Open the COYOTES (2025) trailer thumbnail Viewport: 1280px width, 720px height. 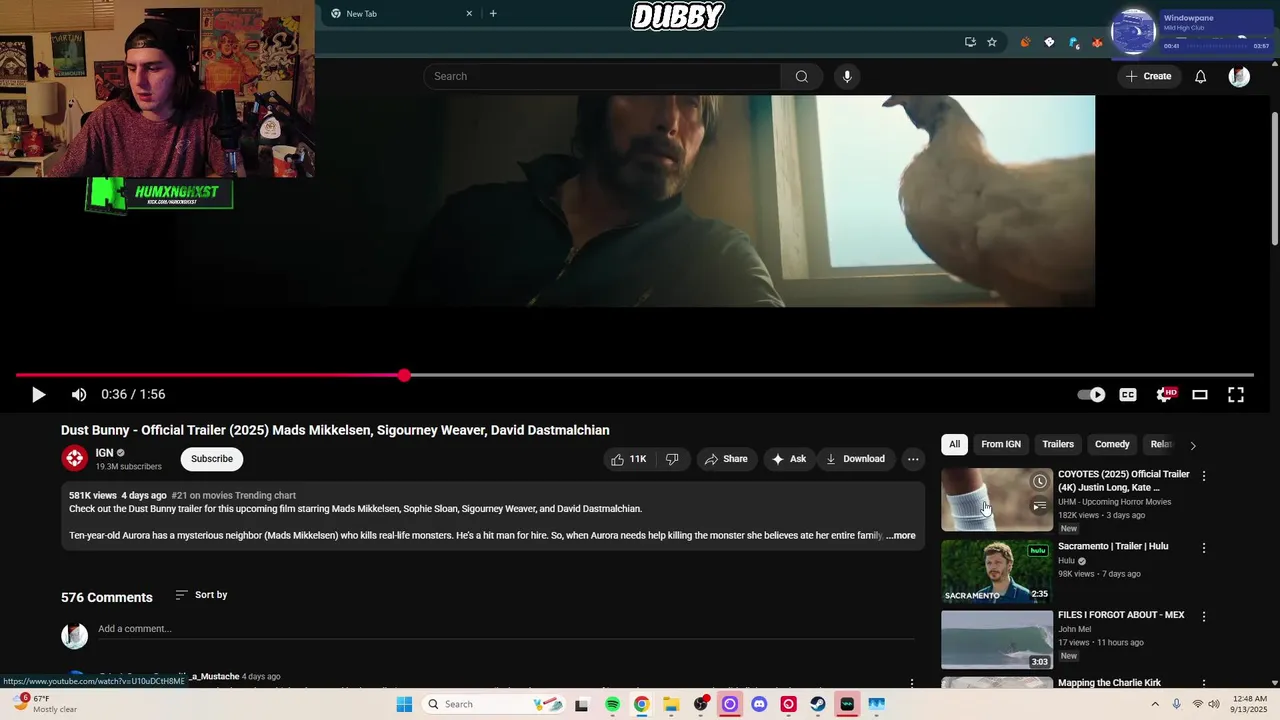point(997,499)
